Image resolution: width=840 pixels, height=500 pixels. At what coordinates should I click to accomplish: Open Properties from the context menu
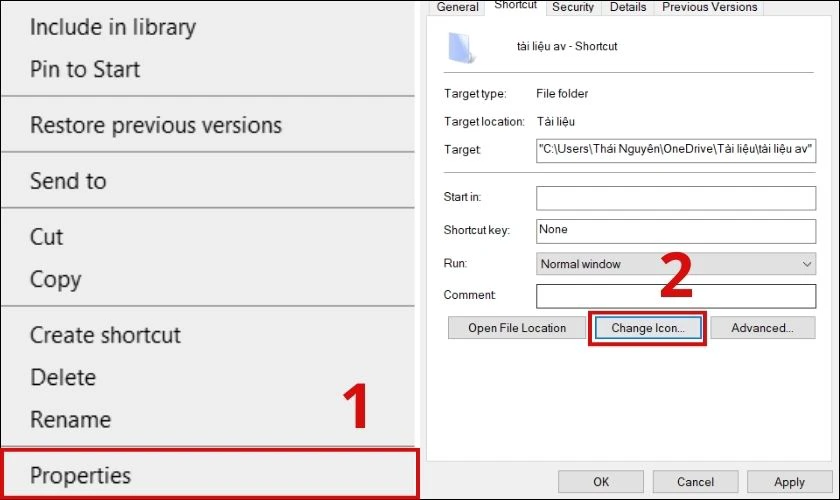pyautogui.click(x=210, y=475)
